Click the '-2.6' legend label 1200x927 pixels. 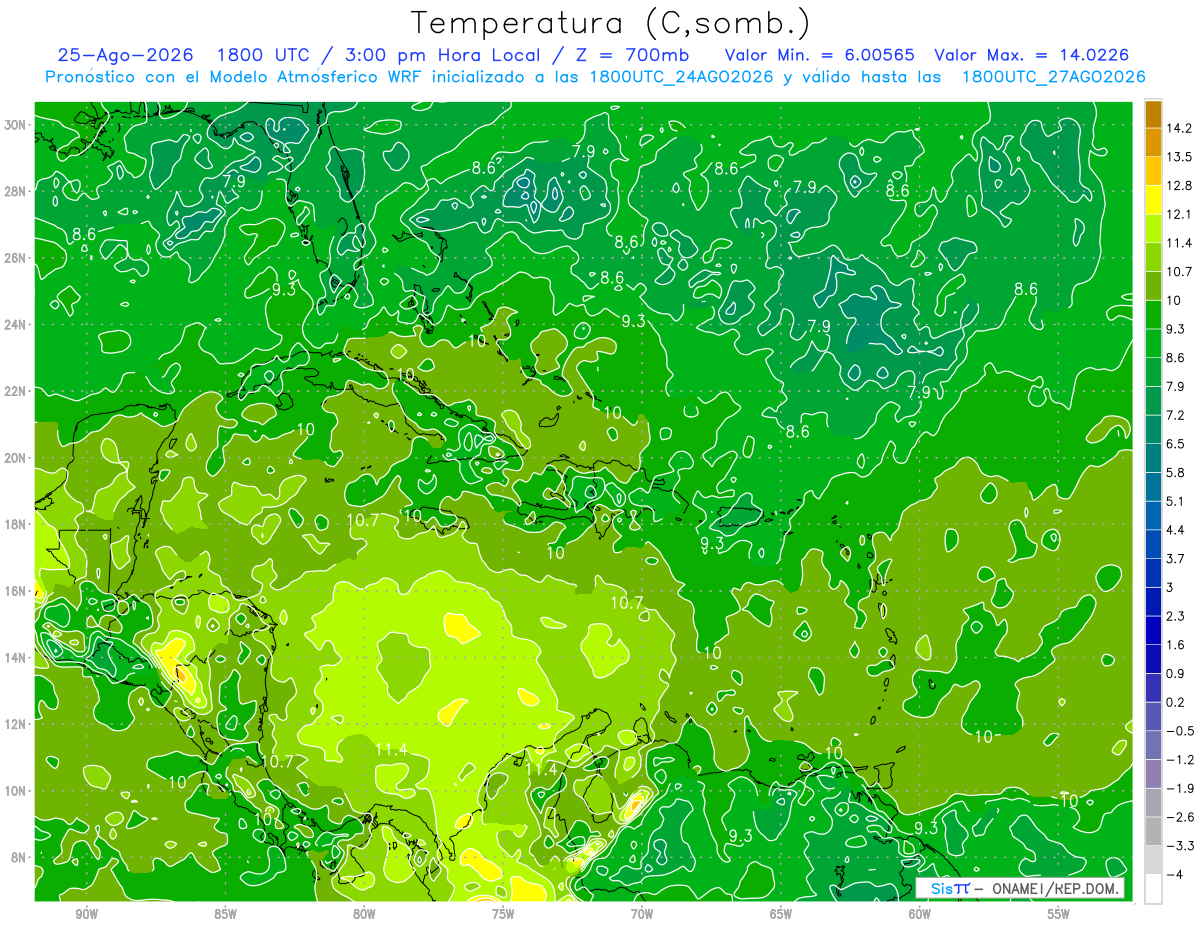tap(1179, 817)
